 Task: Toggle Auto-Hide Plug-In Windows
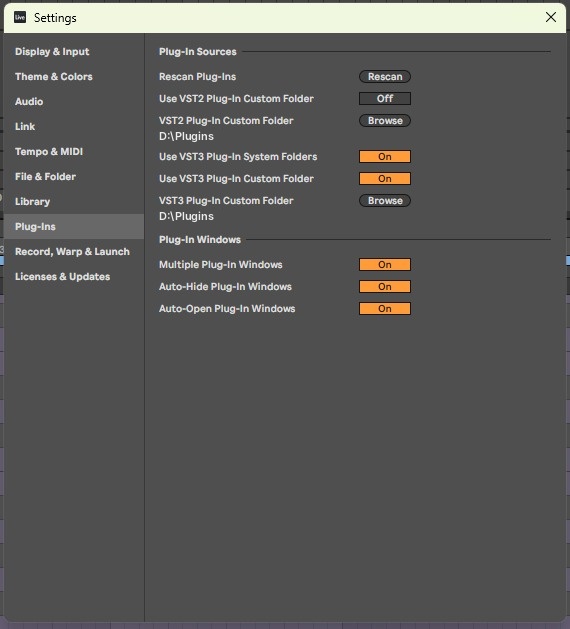(385, 287)
